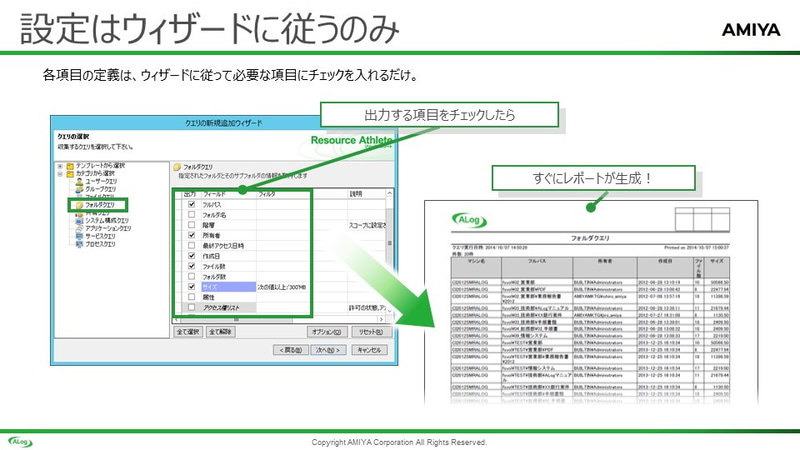
Task: Proceed with the 次へ button
Action: [328, 350]
